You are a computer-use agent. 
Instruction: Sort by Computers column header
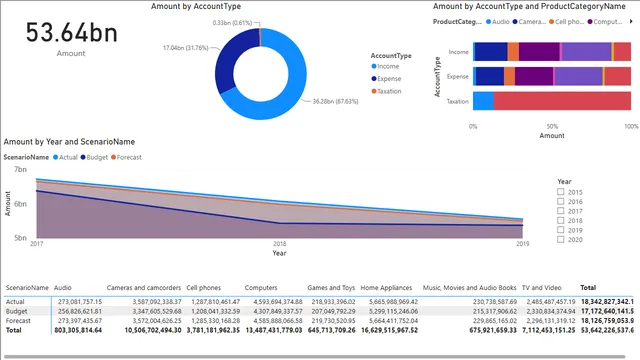coord(261,288)
